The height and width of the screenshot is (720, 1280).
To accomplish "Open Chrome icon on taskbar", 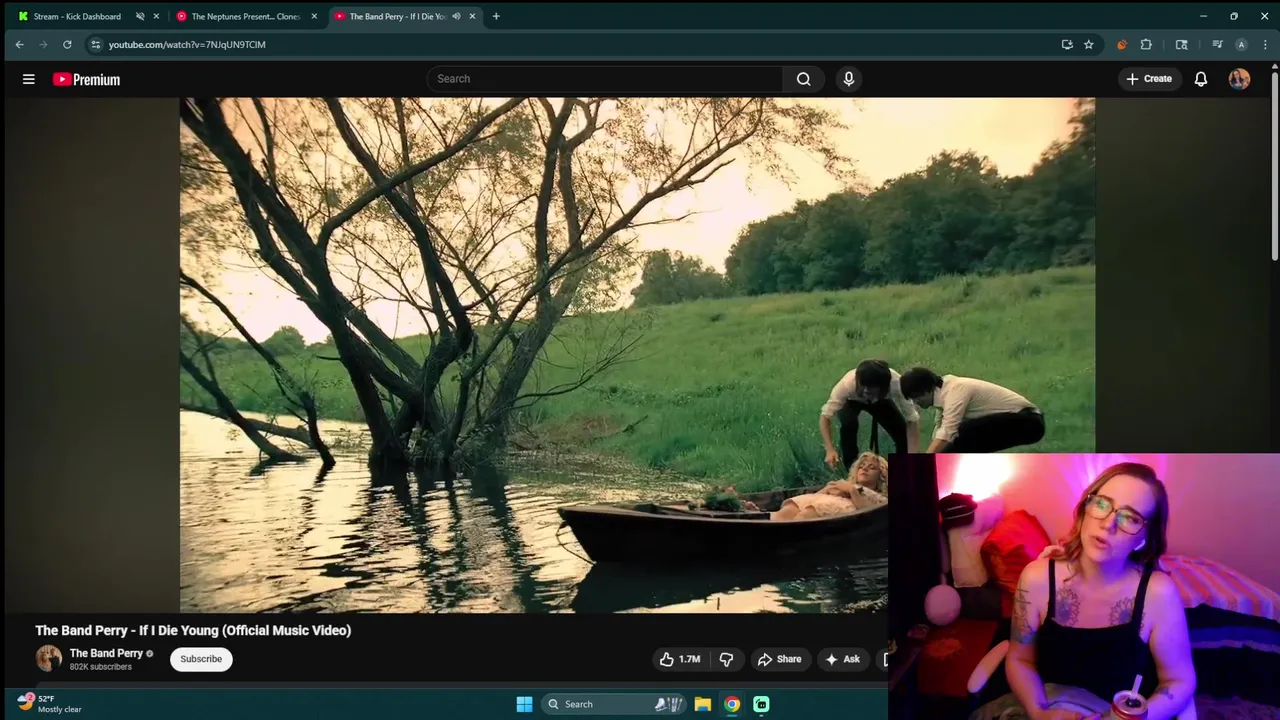I will (732, 704).
